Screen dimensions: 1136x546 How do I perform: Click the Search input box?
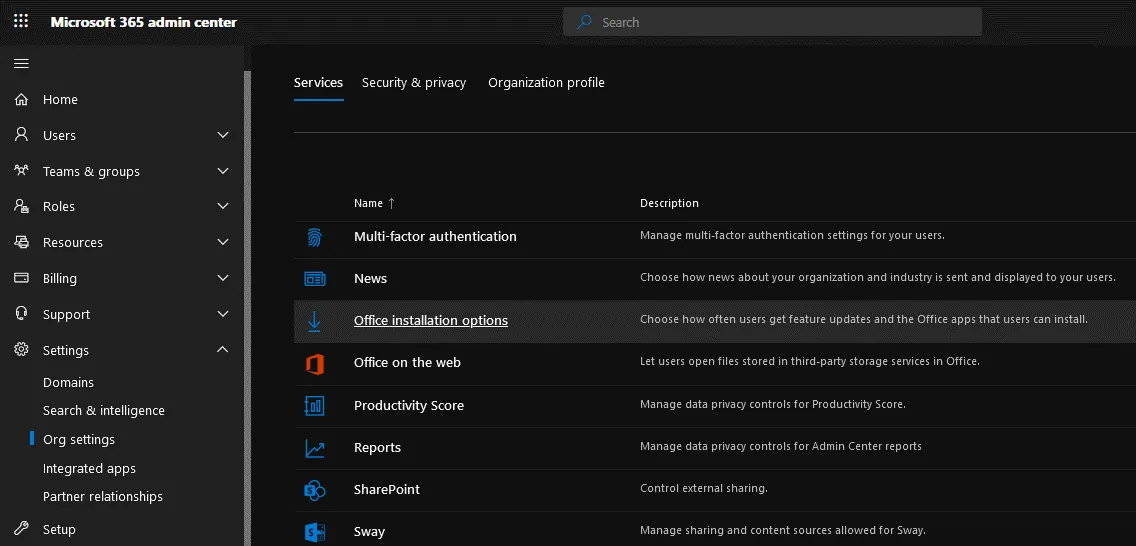pos(772,22)
